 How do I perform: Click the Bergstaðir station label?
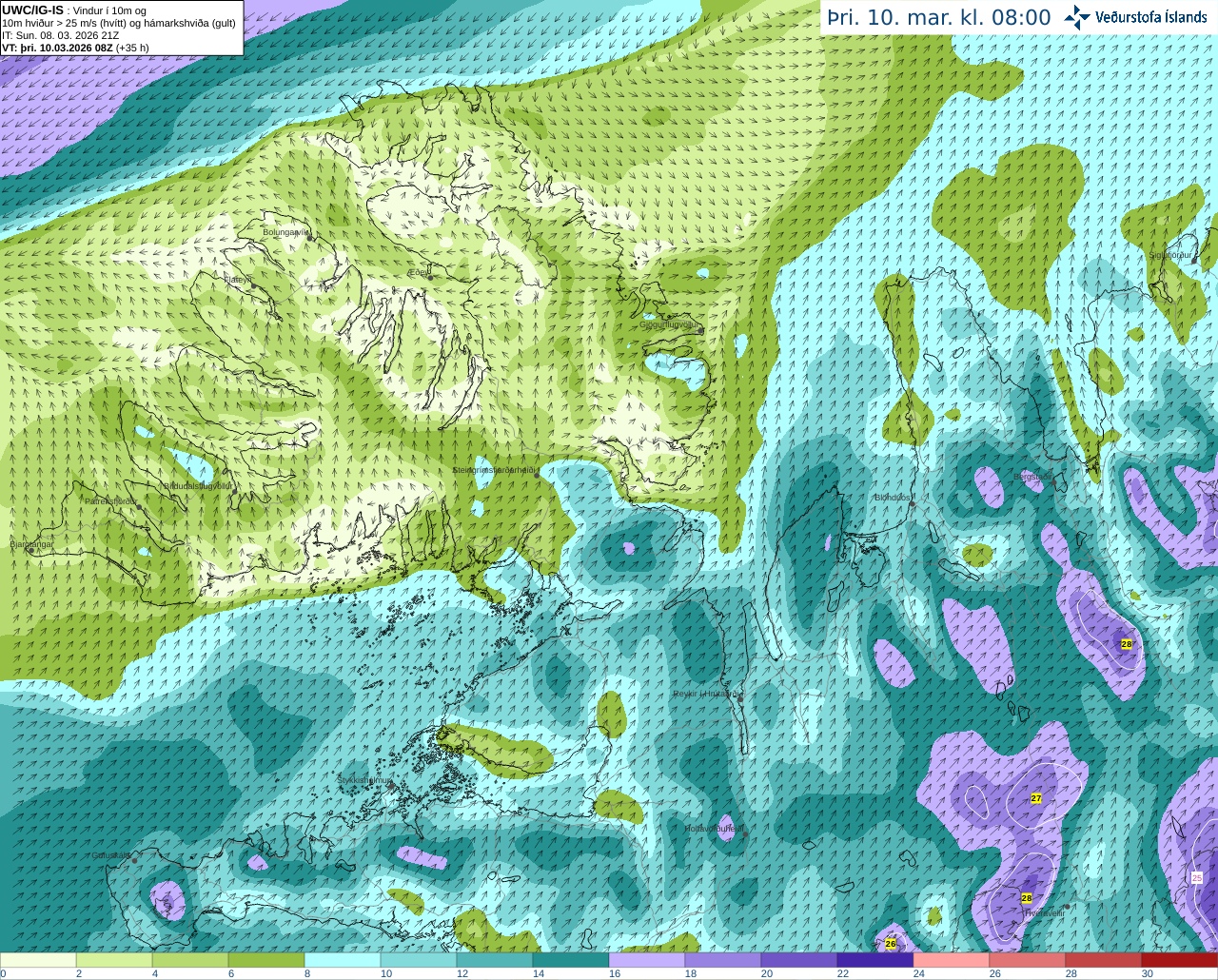[x=1032, y=477]
